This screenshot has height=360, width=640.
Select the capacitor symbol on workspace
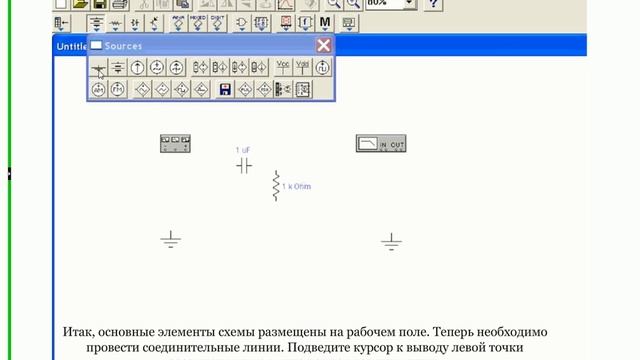click(x=244, y=166)
